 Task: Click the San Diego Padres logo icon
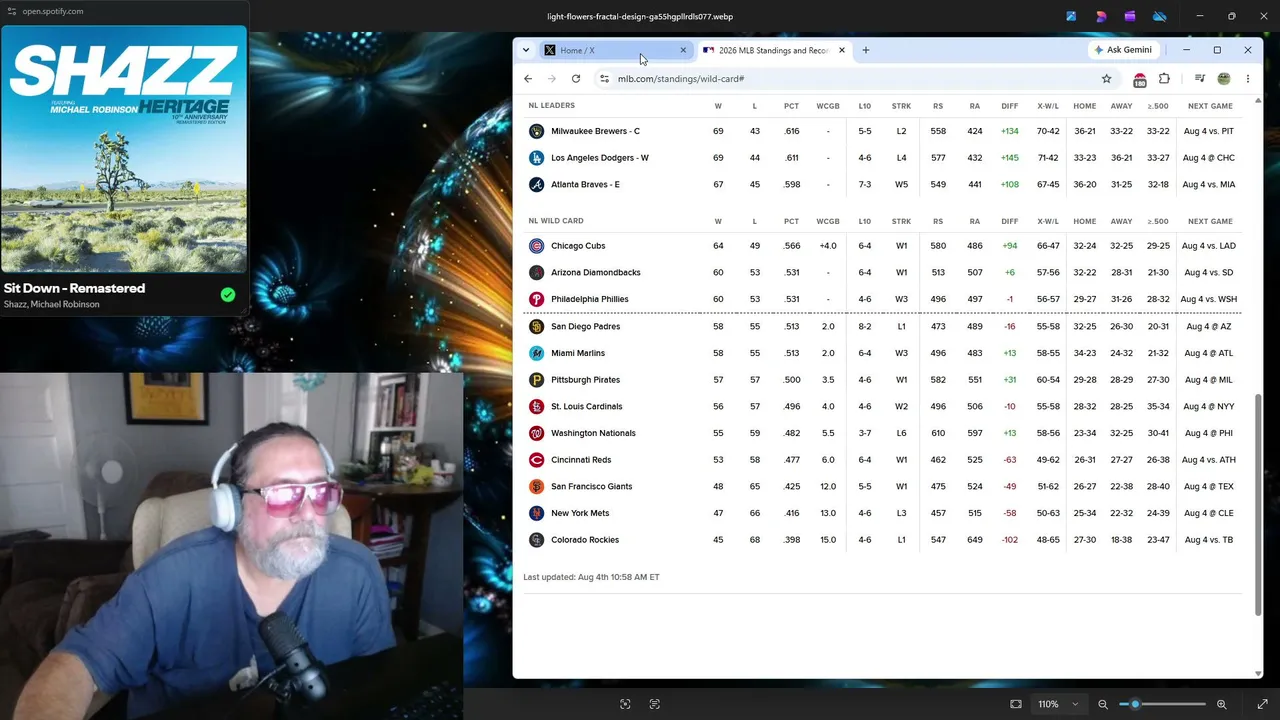(536, 326)
